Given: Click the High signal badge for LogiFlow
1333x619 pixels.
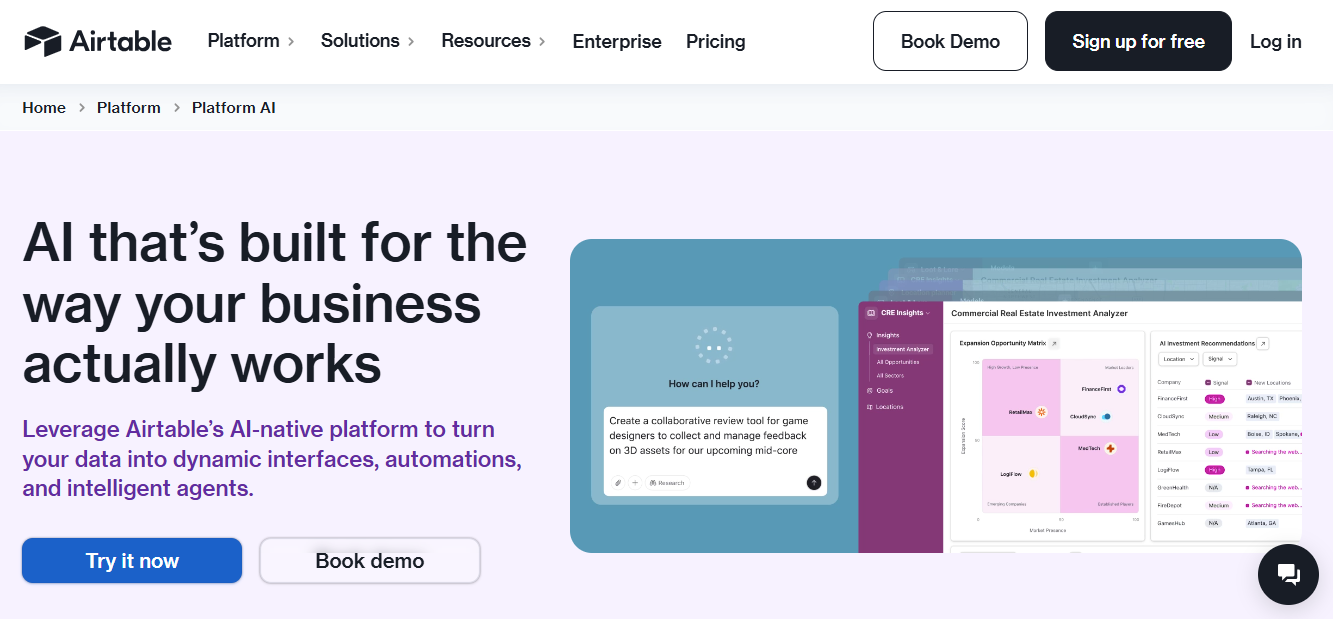Looking at the screenshot, I should tap(1215, 470).
